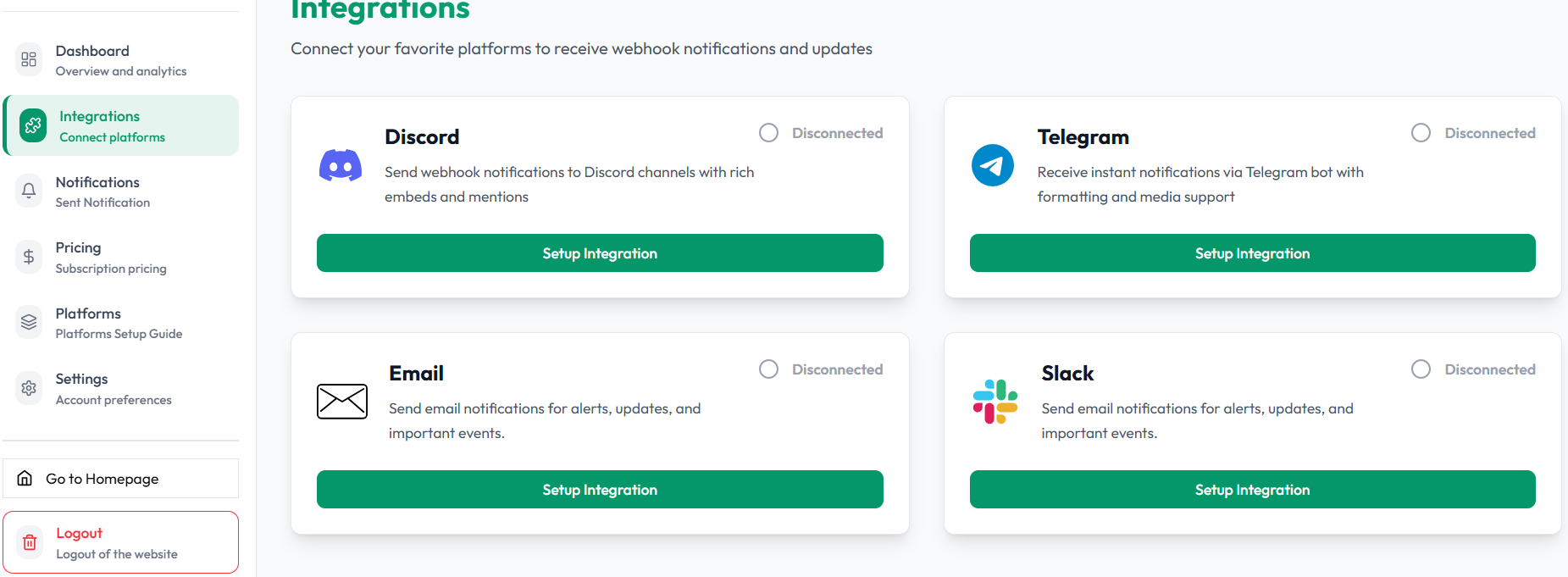The image size is (1568, 577).
Task: Click the Telegram paper plane icon
Action: click(x=992, y=165)
